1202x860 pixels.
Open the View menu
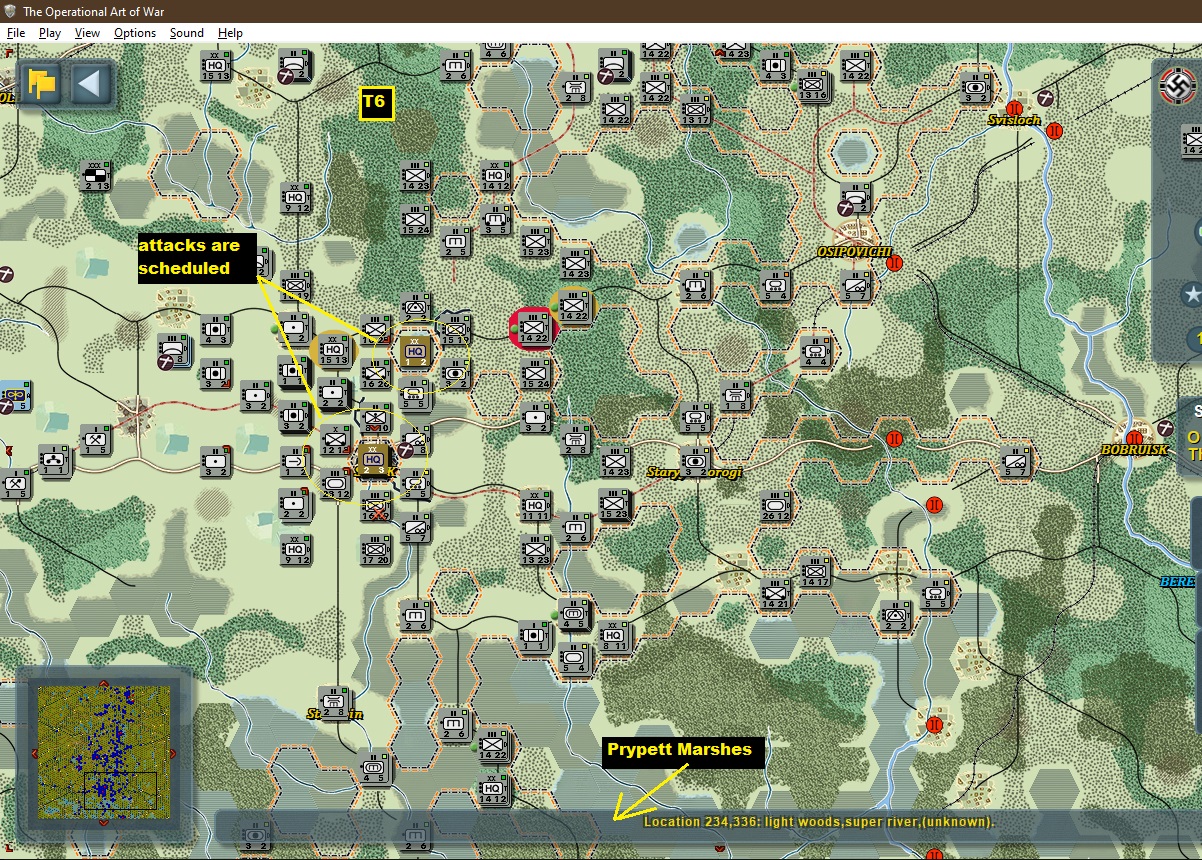(88, 33)
